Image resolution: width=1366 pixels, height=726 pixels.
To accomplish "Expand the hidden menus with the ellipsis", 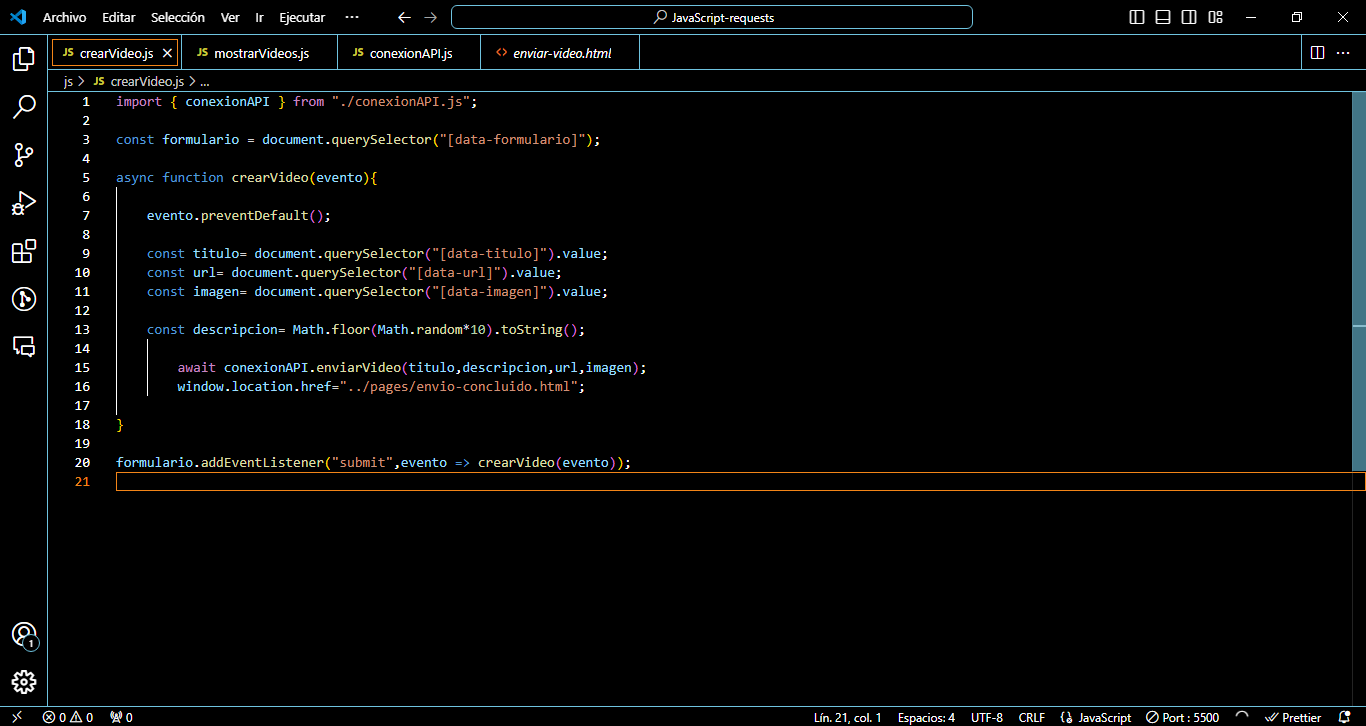I will [351, 17].
